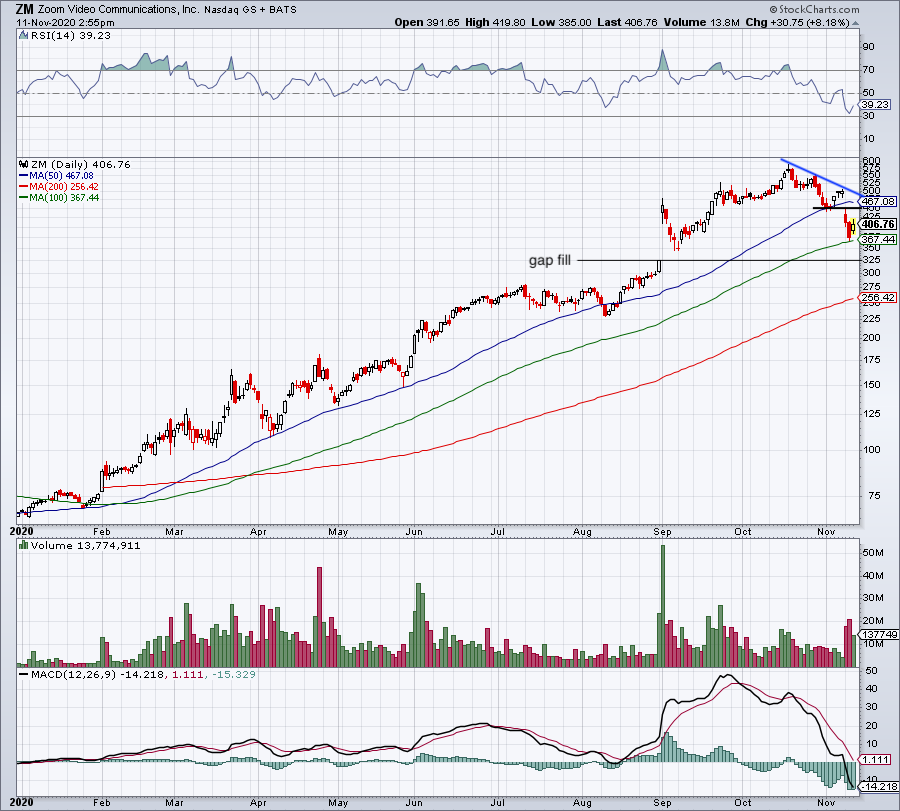Click the 367.44 green price tag on axis
The width and height of the screenshot is (900, 811).
point(878,239)
